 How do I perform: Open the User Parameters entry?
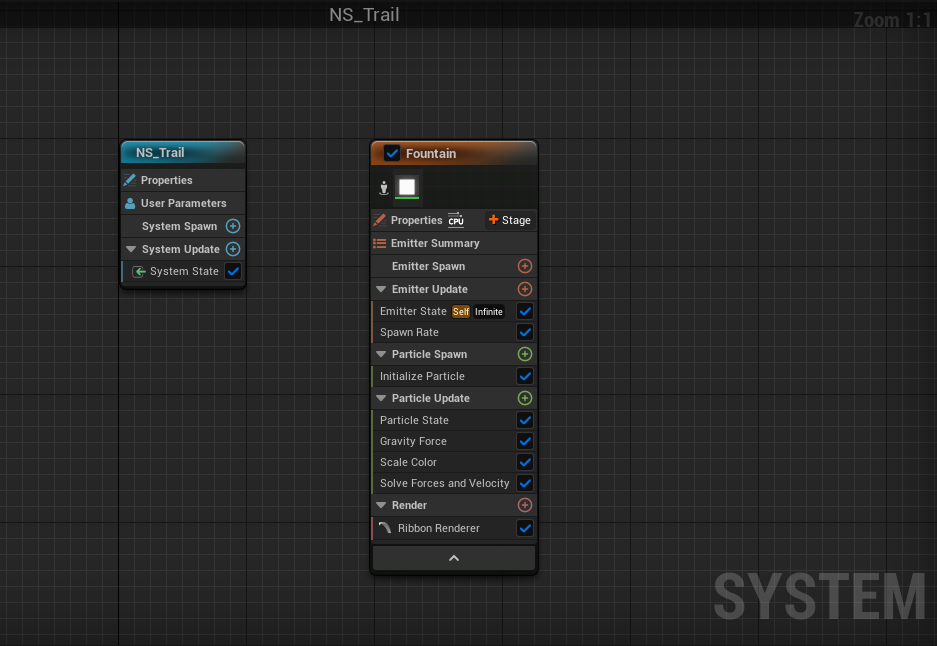click(x=183, y=203)
